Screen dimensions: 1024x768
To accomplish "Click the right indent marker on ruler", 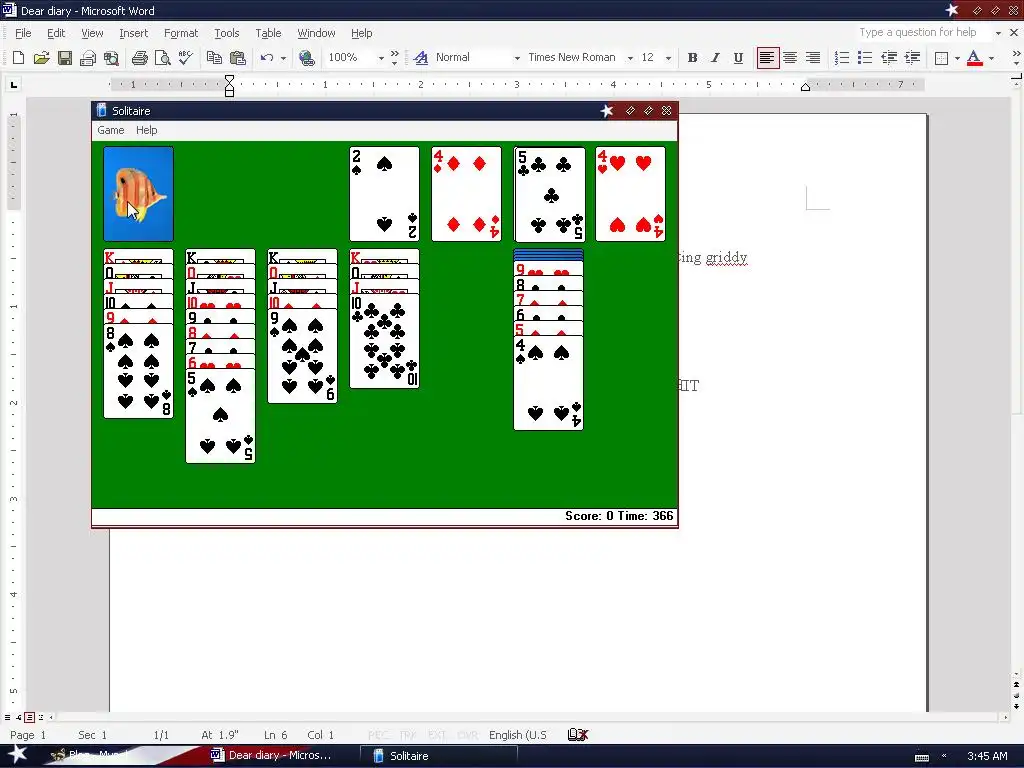I will pos(805,87).
